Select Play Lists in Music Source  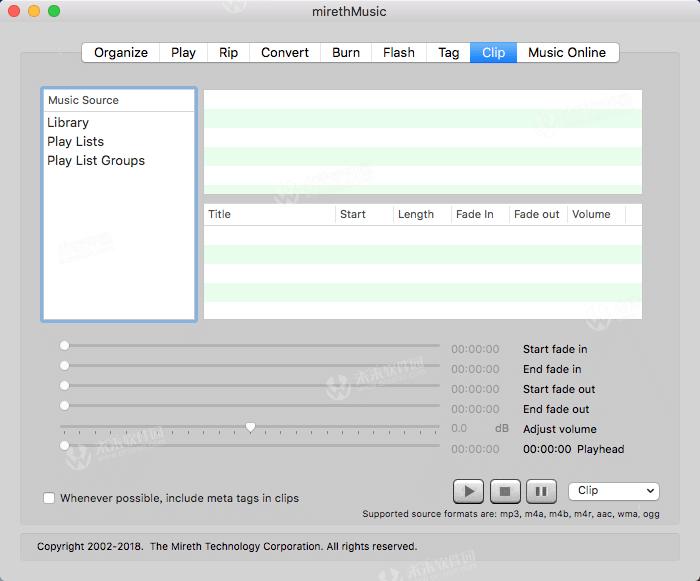75,142
